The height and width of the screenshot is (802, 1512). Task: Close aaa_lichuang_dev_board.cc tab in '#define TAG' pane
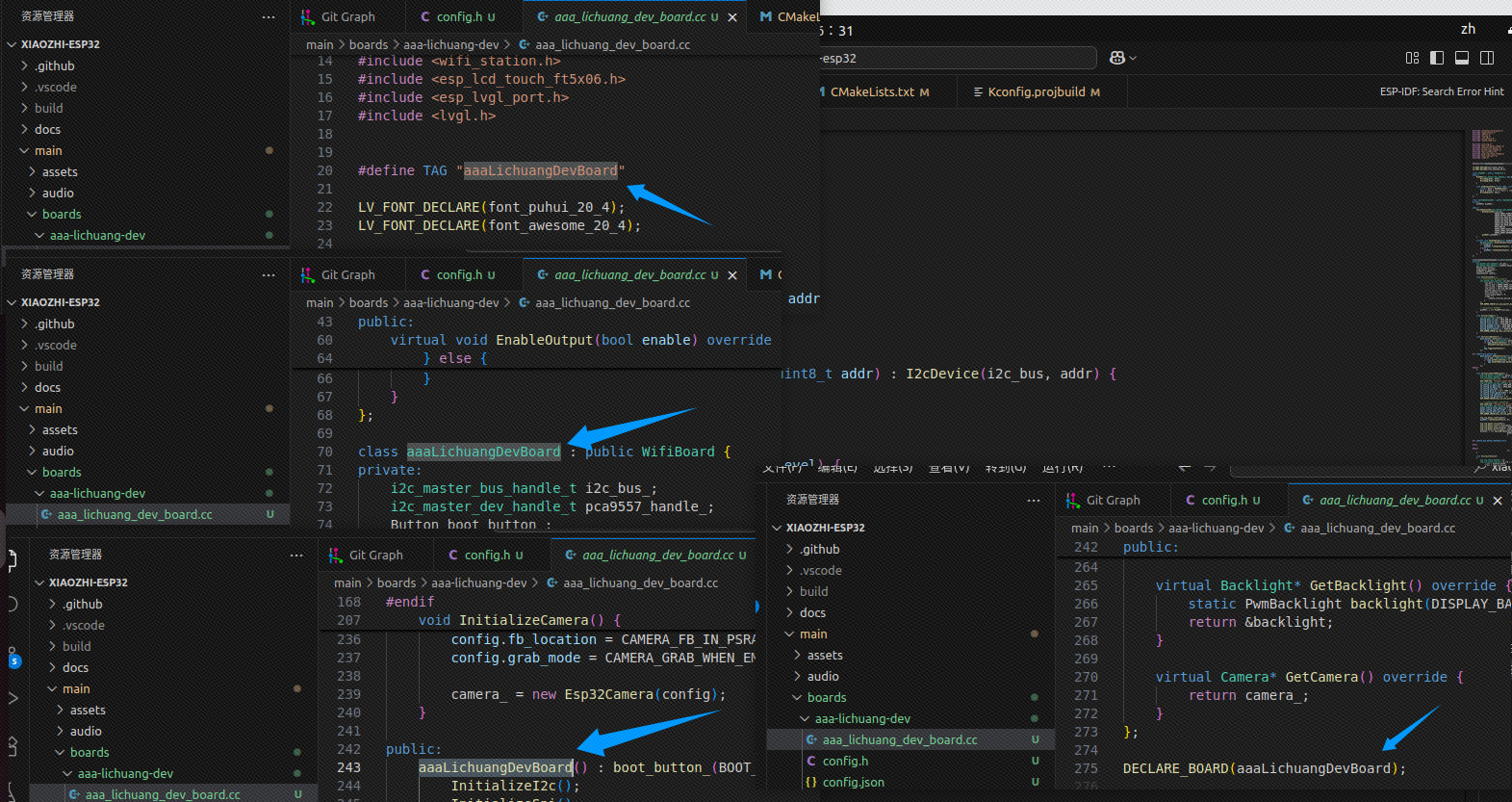click(x=732, y=17)
